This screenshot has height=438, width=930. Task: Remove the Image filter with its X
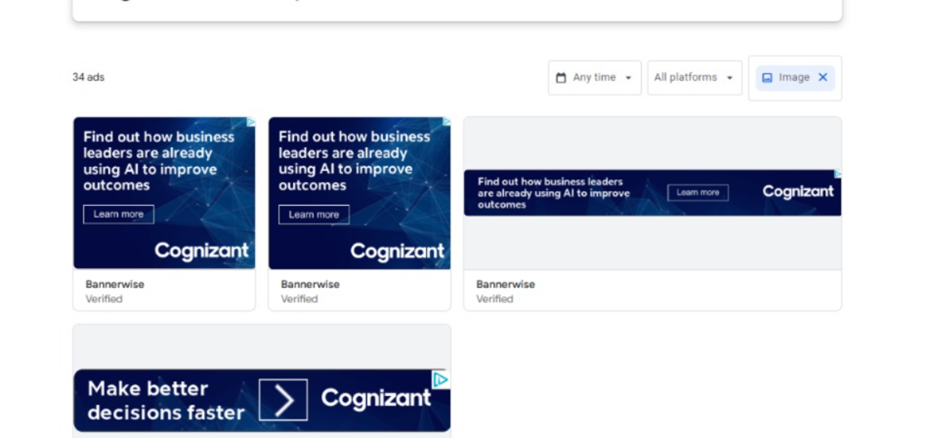pos(823,77)
